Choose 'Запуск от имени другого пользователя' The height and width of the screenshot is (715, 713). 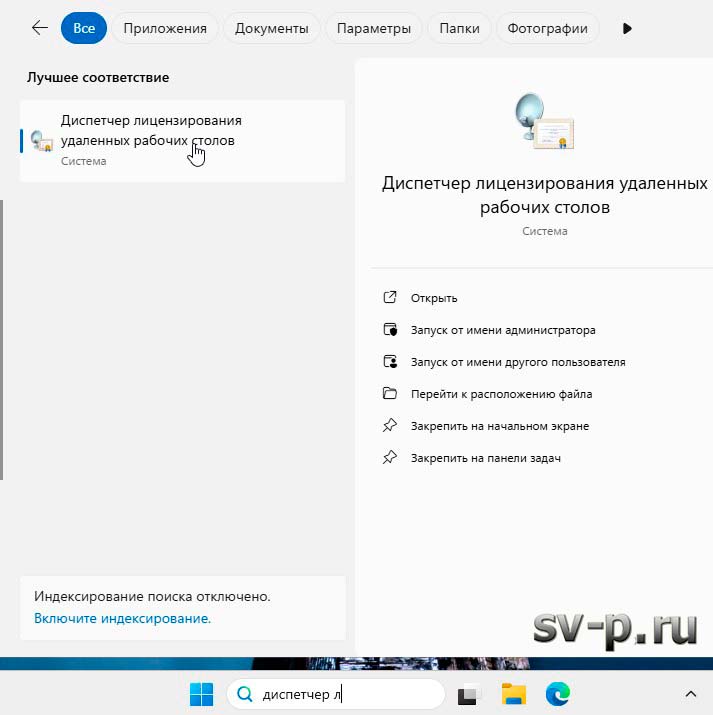click(517, 362)
